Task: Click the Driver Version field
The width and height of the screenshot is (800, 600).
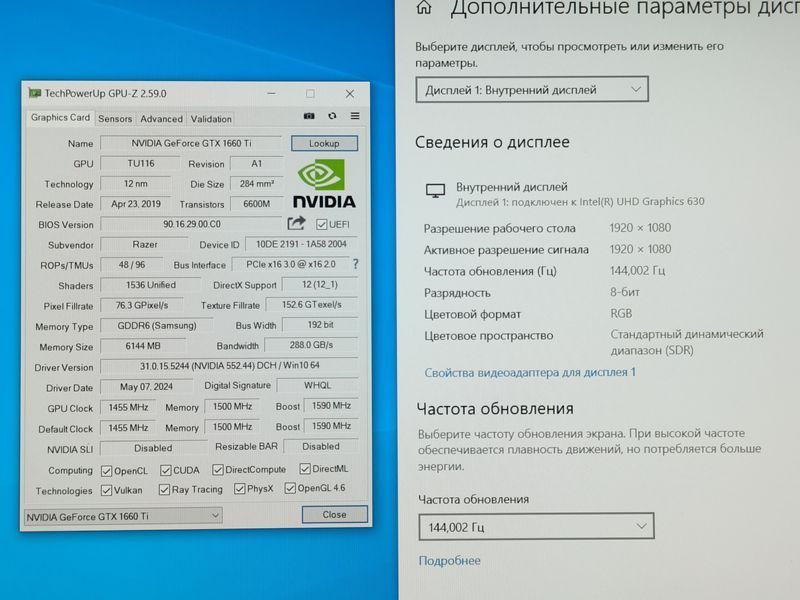Action: (229, 366)
